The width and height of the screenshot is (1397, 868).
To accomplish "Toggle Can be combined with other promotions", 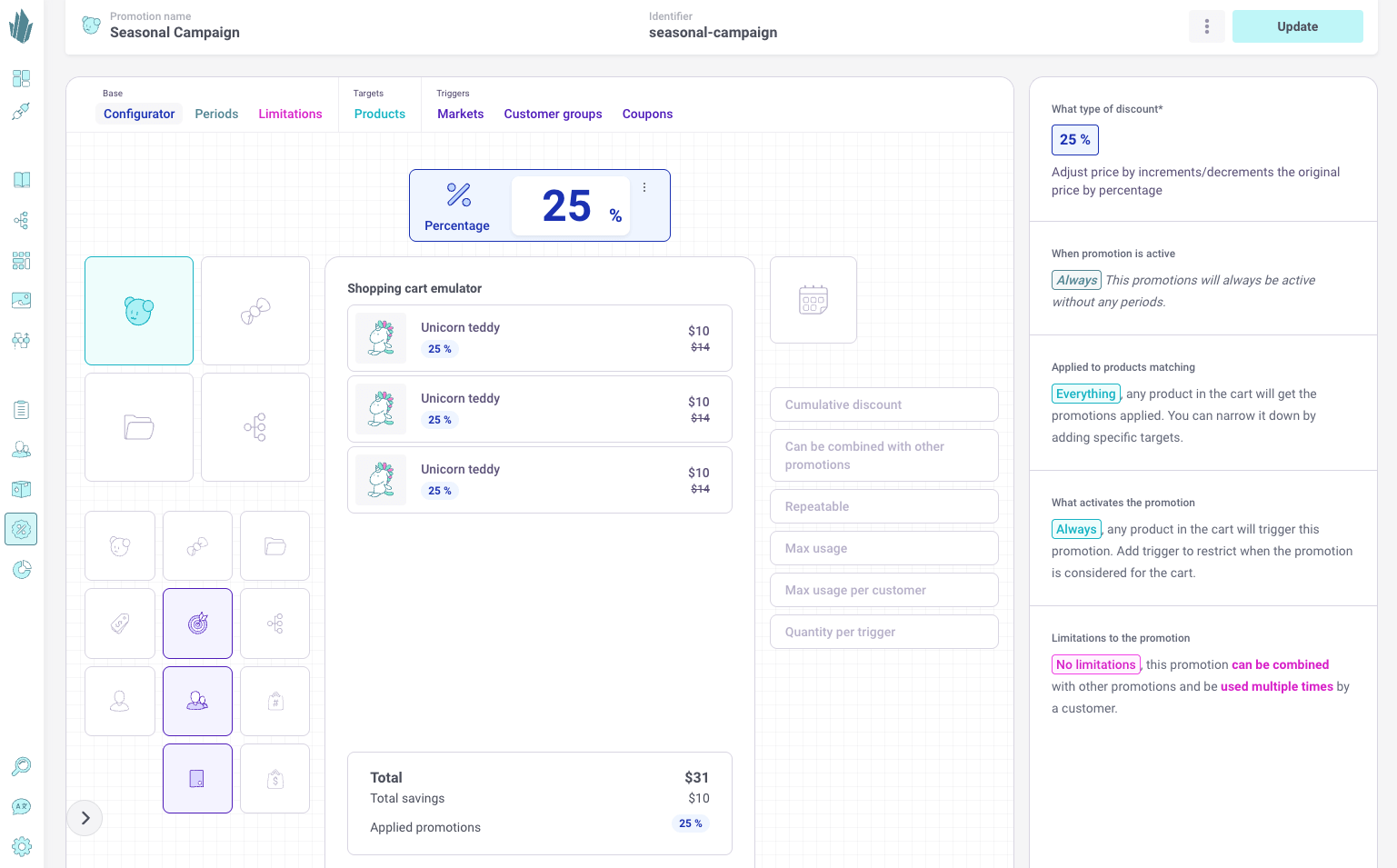I will click(883, 455).
